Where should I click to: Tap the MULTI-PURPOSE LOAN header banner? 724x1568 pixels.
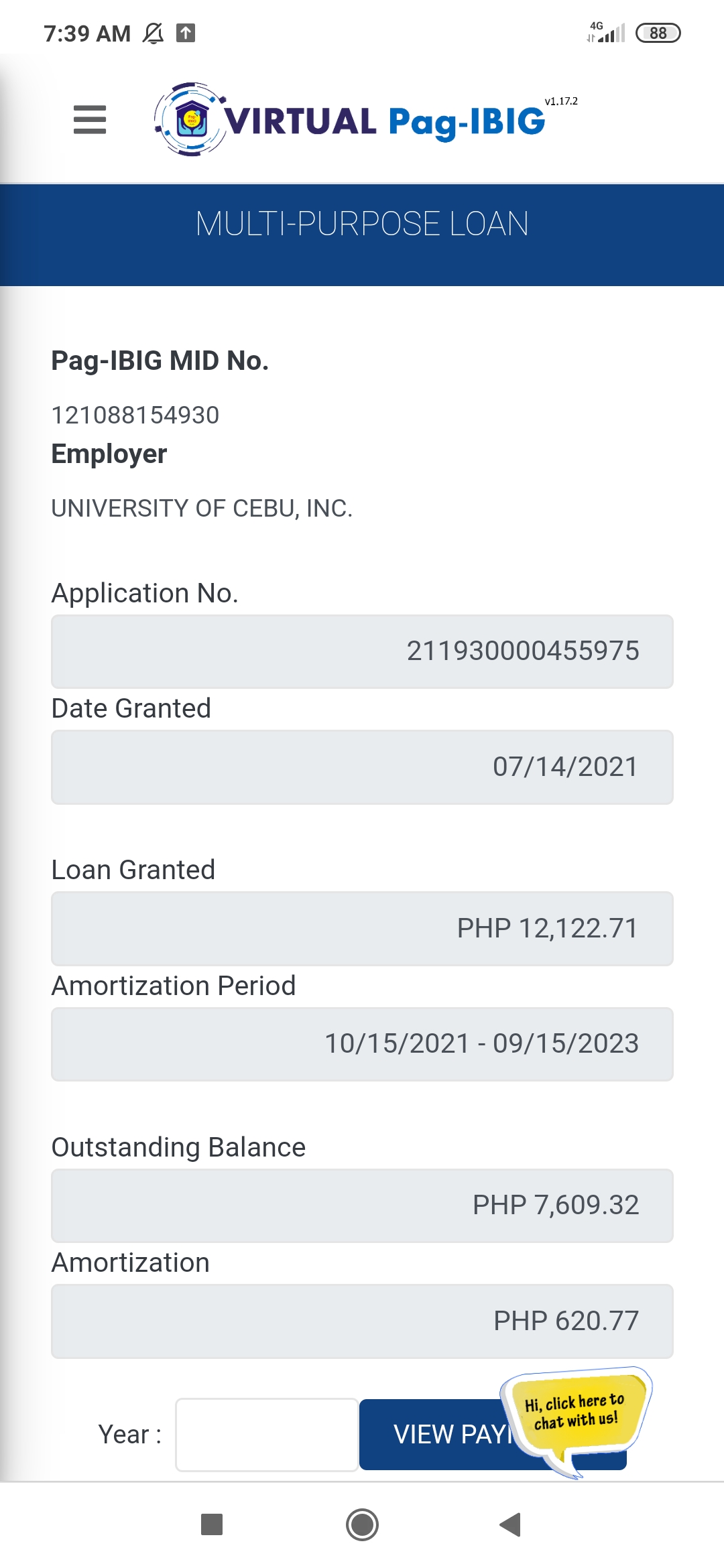tap(362, 224)
